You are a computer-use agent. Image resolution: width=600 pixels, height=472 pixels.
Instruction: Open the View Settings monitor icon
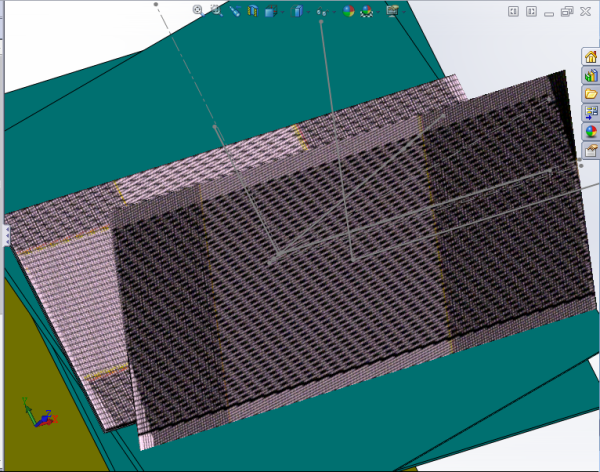(392, 11)
